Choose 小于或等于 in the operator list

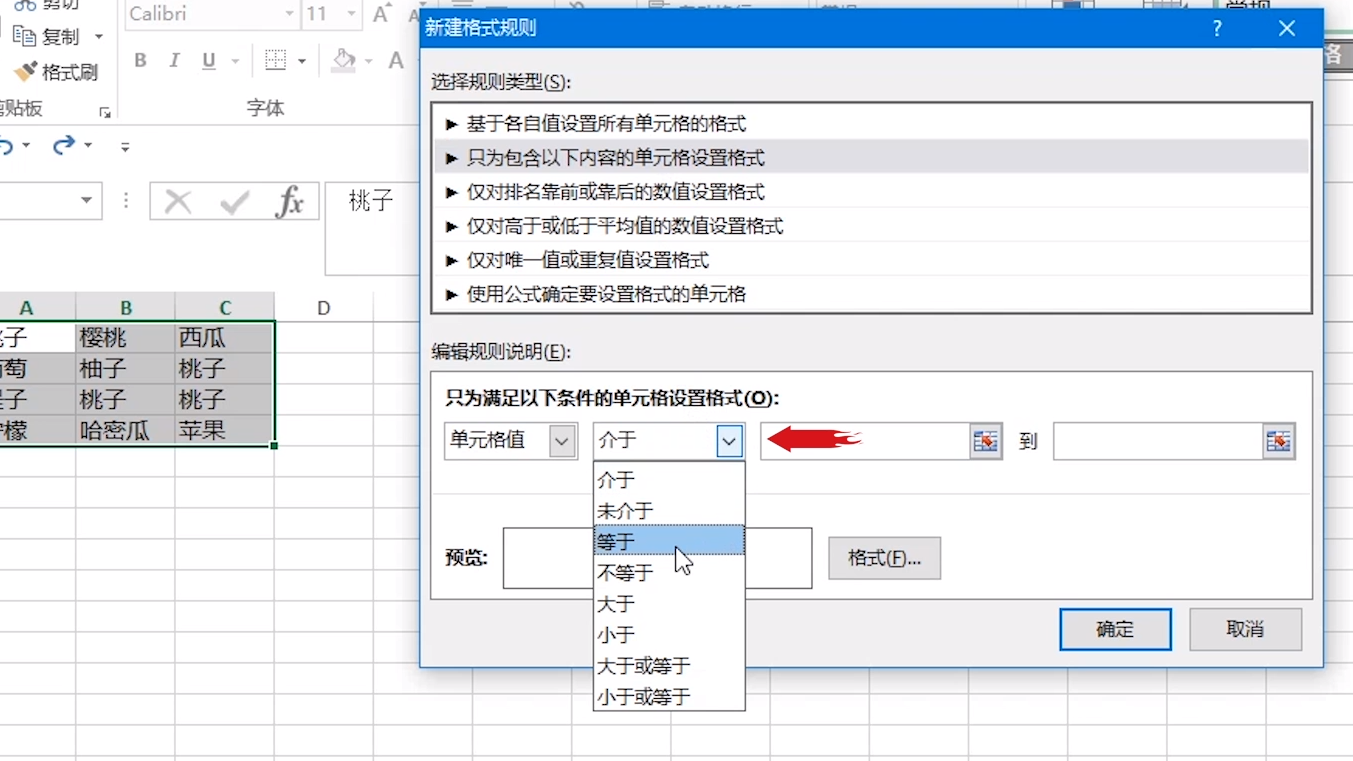click(669, 696)
